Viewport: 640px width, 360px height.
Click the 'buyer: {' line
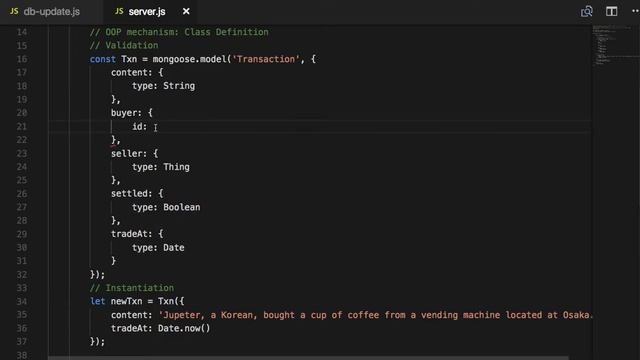point(132,113)
